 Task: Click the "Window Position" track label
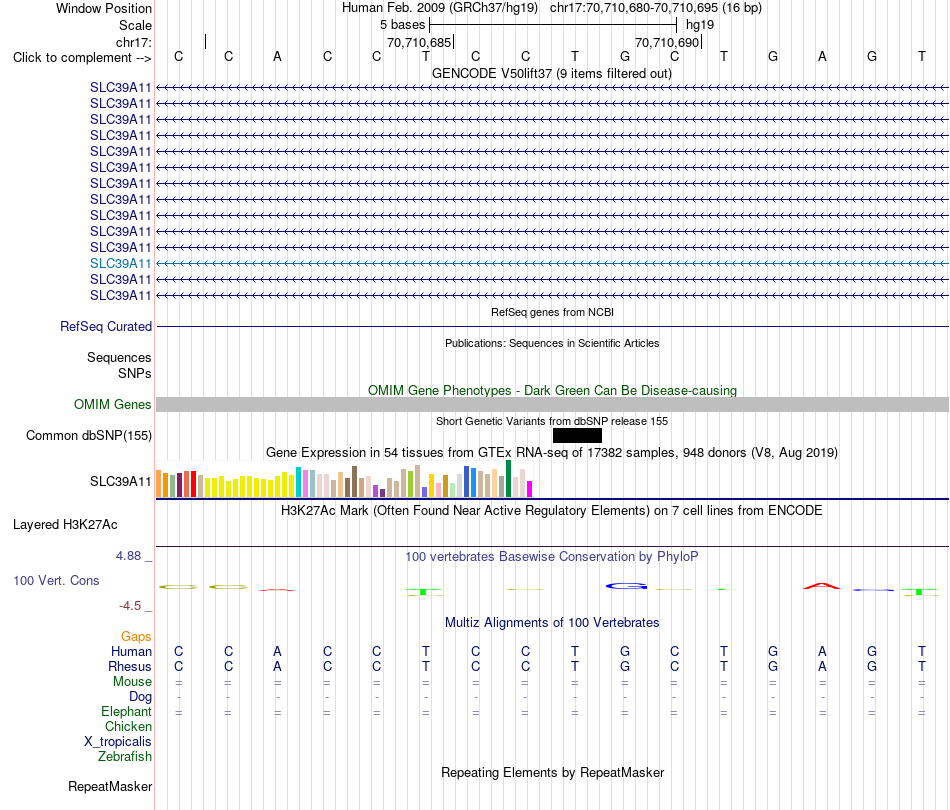(104, 8)
